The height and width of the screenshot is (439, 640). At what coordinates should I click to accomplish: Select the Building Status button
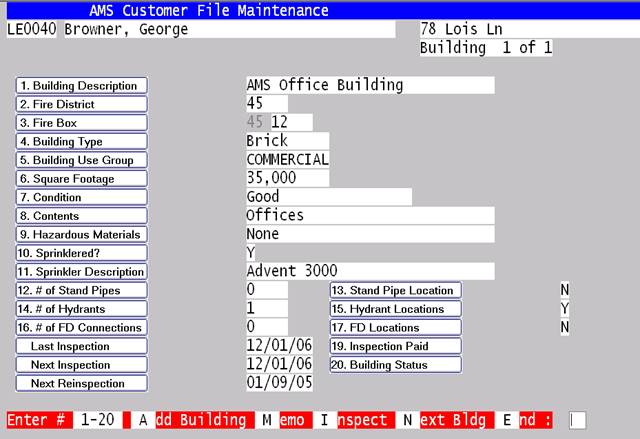pos(394,365)
